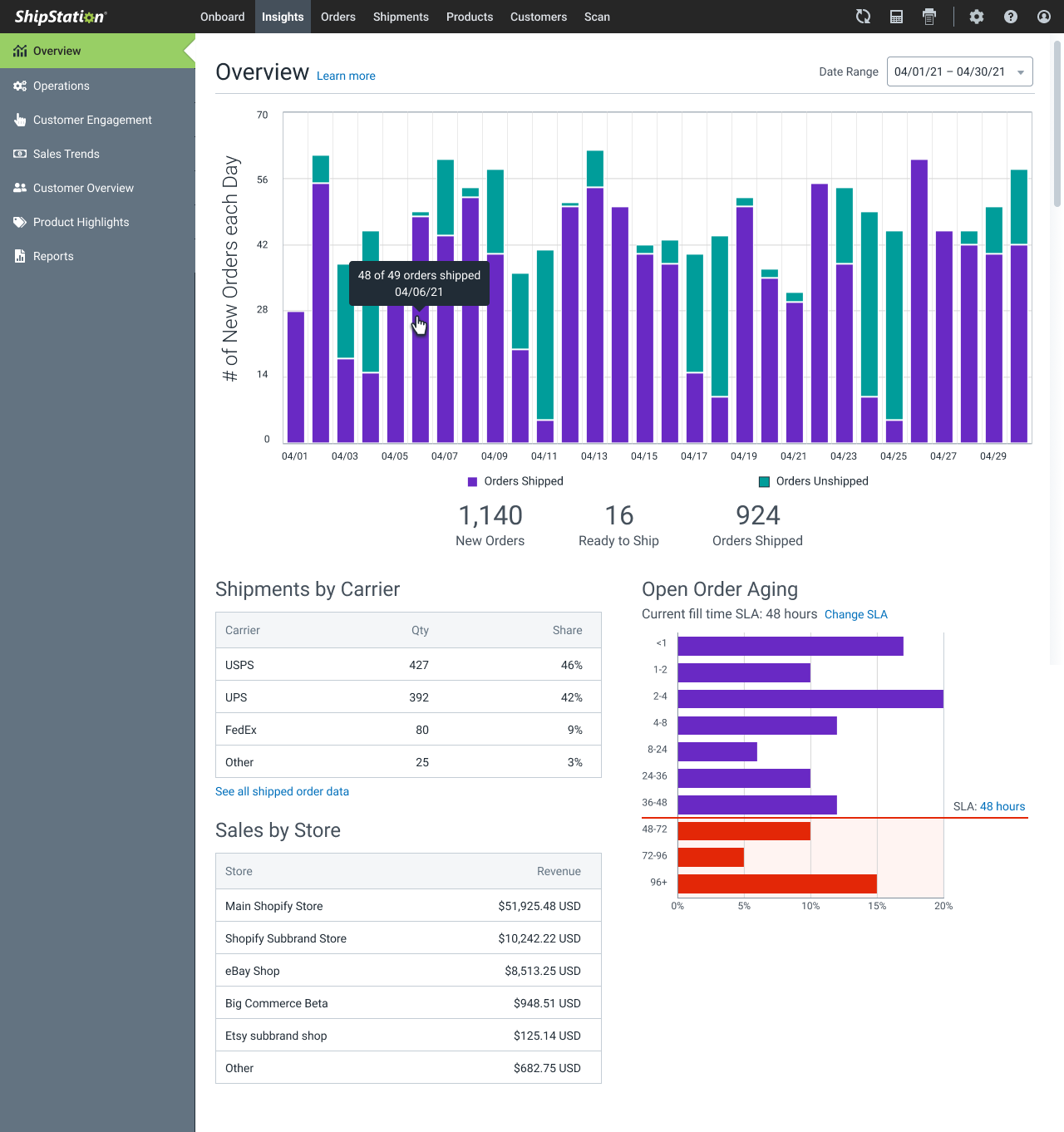This screenshot has width=1064, height=1132.
Task: Click the Change SLA link
Action: pyautogui.click(x=856, y=614)
